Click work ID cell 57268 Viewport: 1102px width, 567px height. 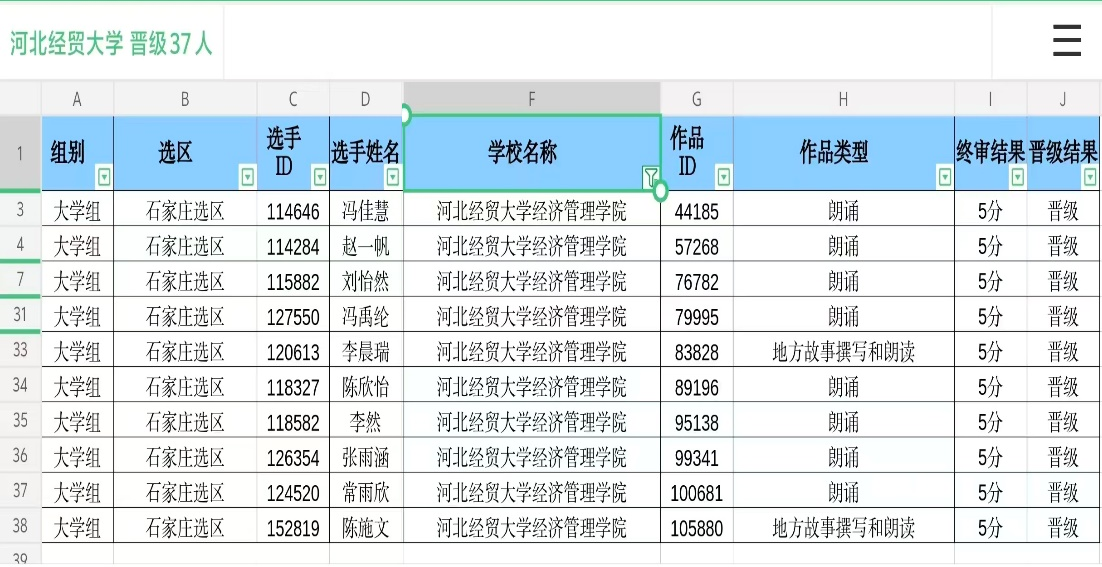pyautogui.click(x=696, y=245)
